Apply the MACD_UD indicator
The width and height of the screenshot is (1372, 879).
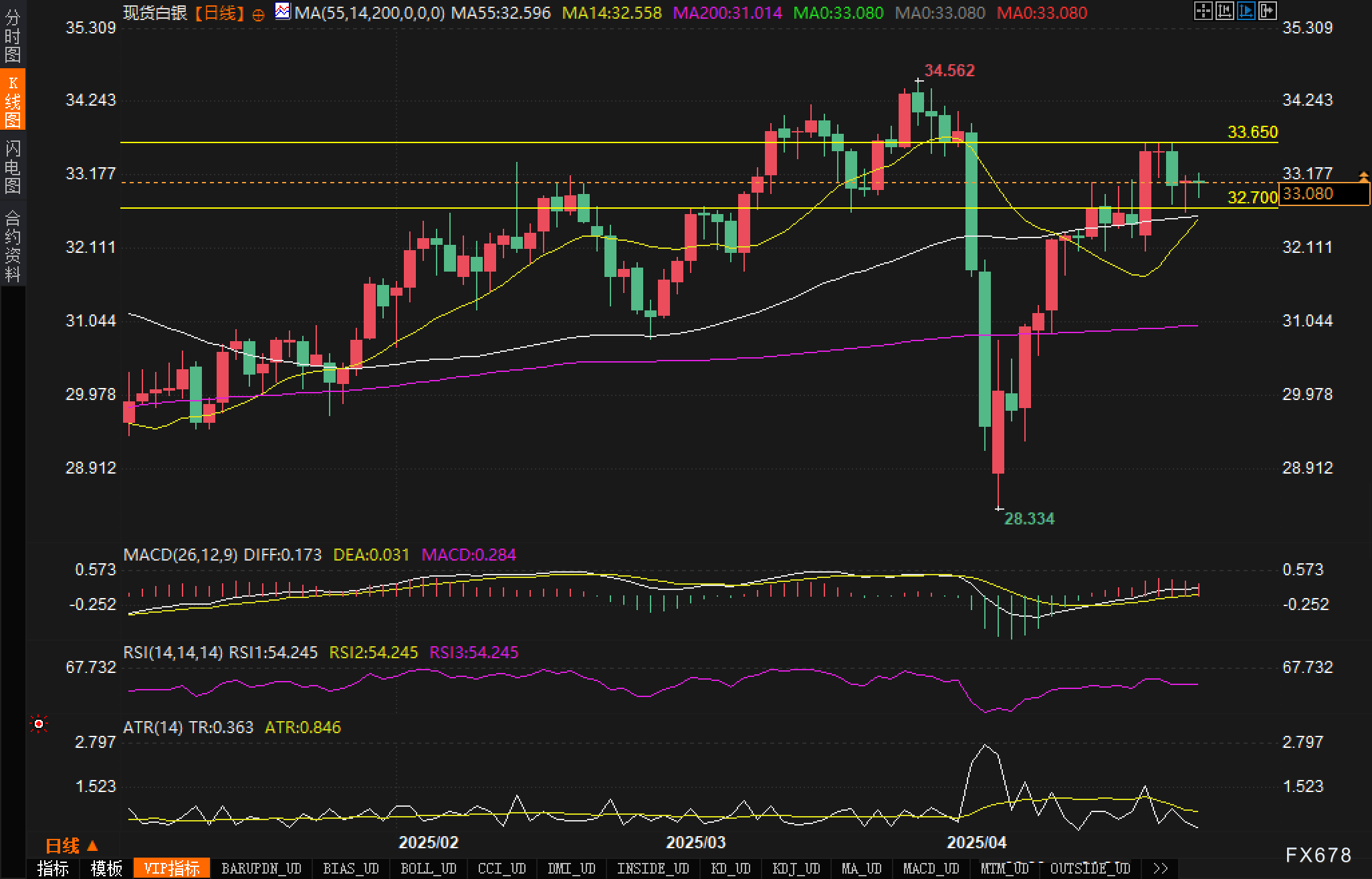(931, 868)
